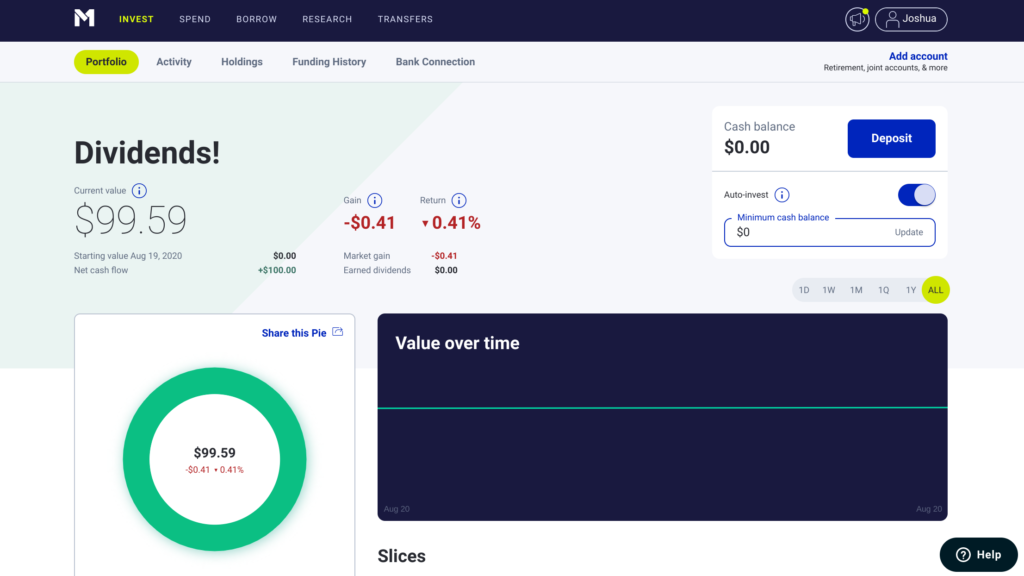Image resolution: width=1024 pixels, height=576 pixels.
Task: Select the ALL time range
Action: [935, 290]
